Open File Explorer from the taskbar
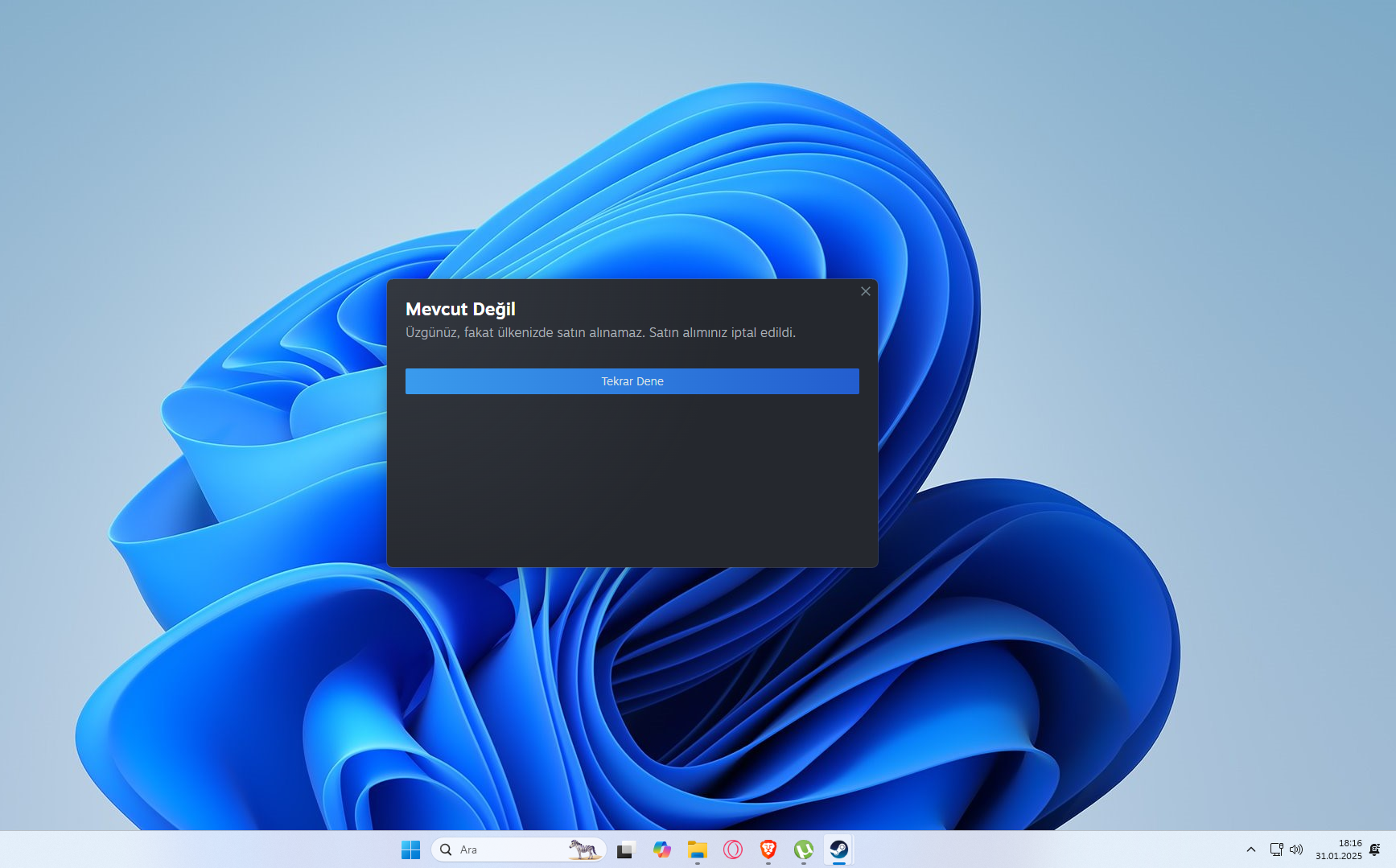 [698, 849]
